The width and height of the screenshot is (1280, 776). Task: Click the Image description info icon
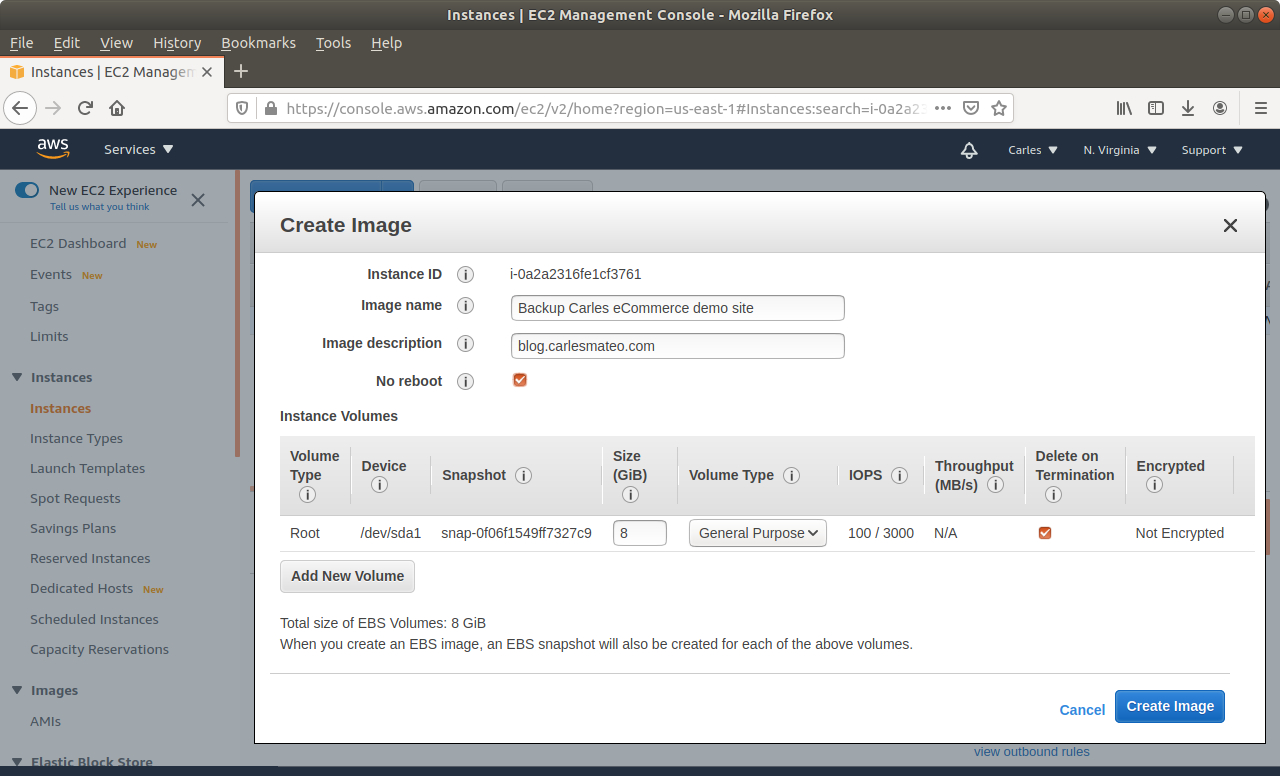pyautogui.click(x=465, y=344)
